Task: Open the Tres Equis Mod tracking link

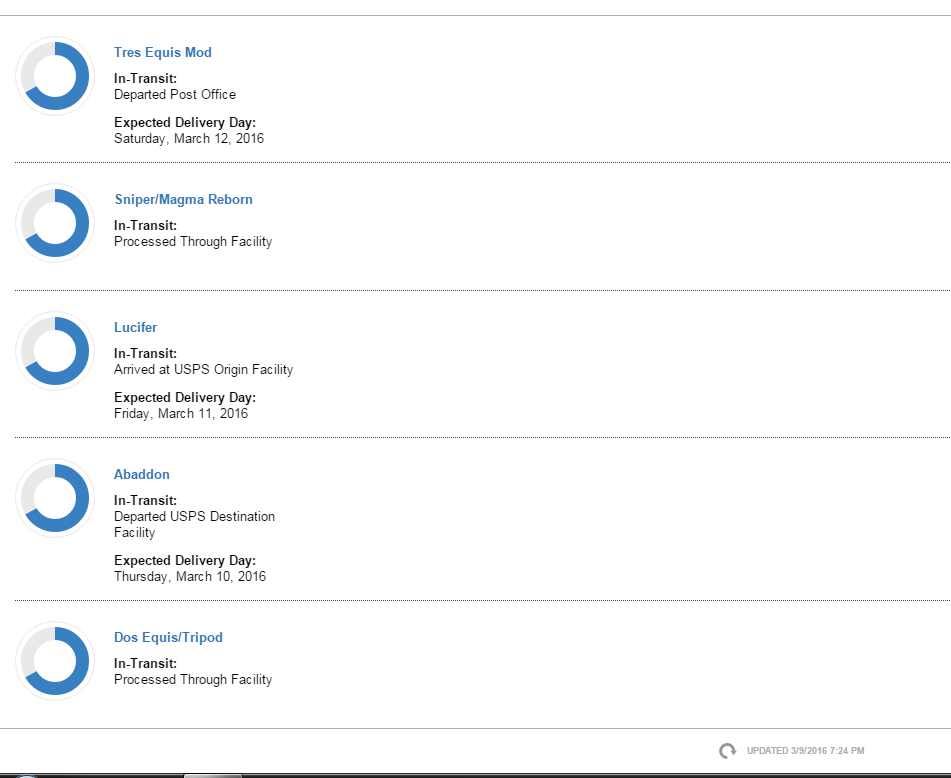Action: pos(163,53)
